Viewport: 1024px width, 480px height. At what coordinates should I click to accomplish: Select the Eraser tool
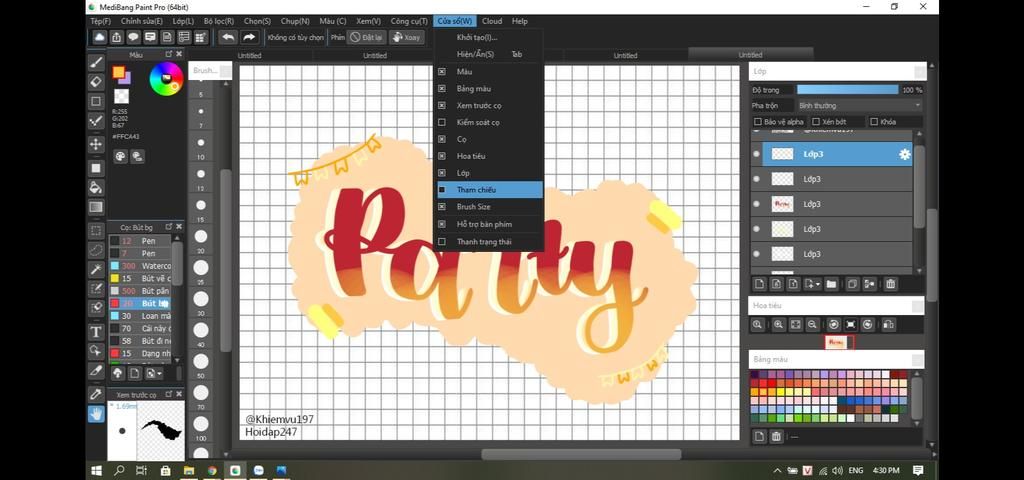(x=96, y=82)
